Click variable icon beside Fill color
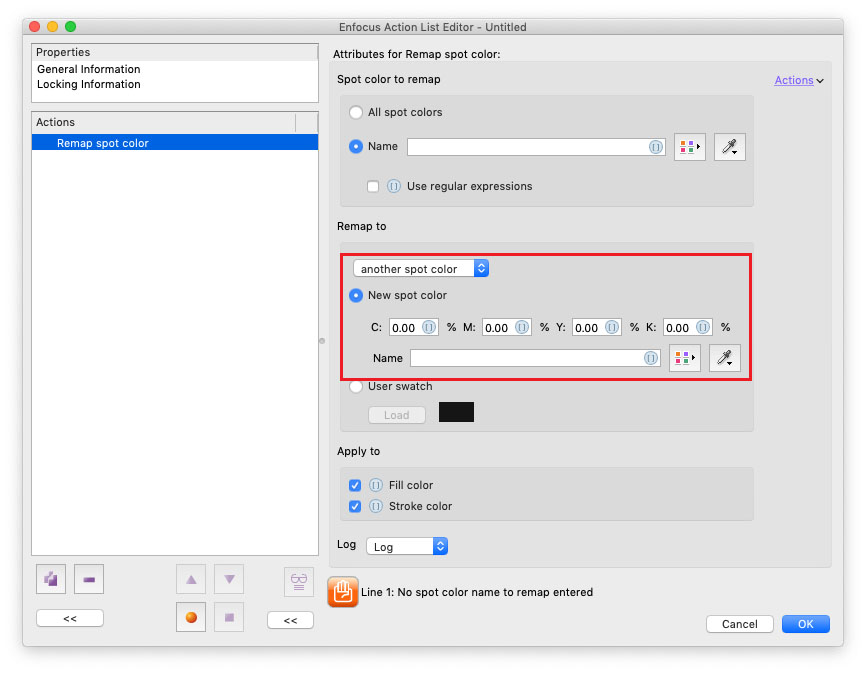The height and width of the screenshot is (673, 866). [x=376, y=485]
